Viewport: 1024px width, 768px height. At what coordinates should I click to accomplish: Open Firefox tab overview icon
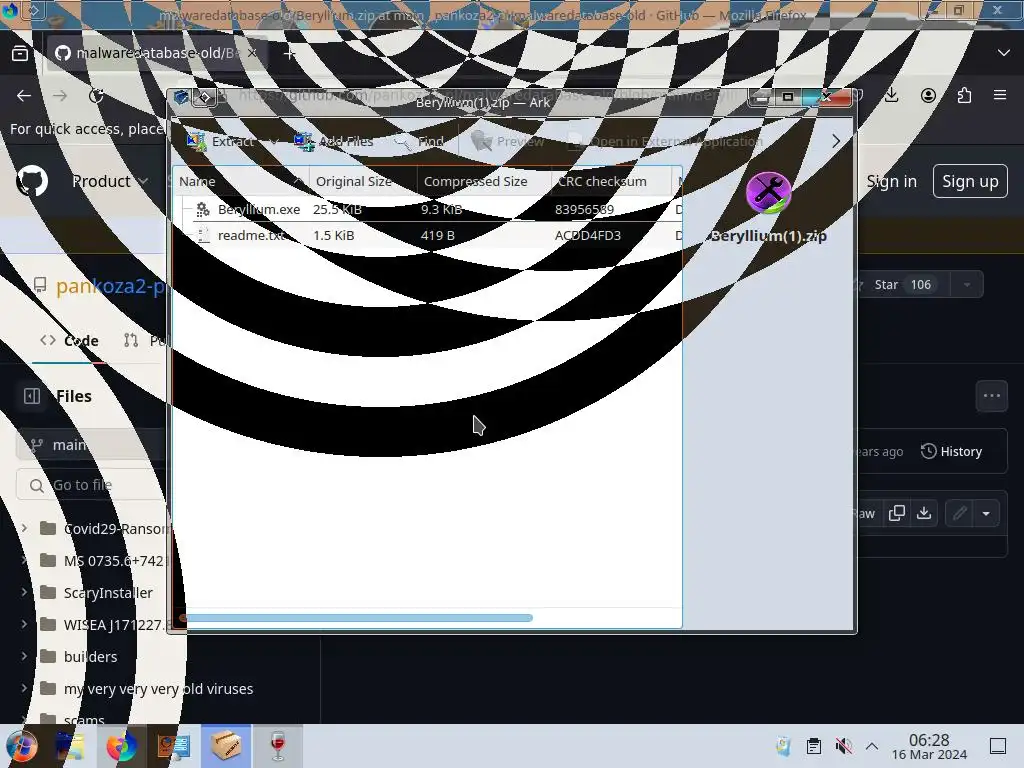(20, 53)
